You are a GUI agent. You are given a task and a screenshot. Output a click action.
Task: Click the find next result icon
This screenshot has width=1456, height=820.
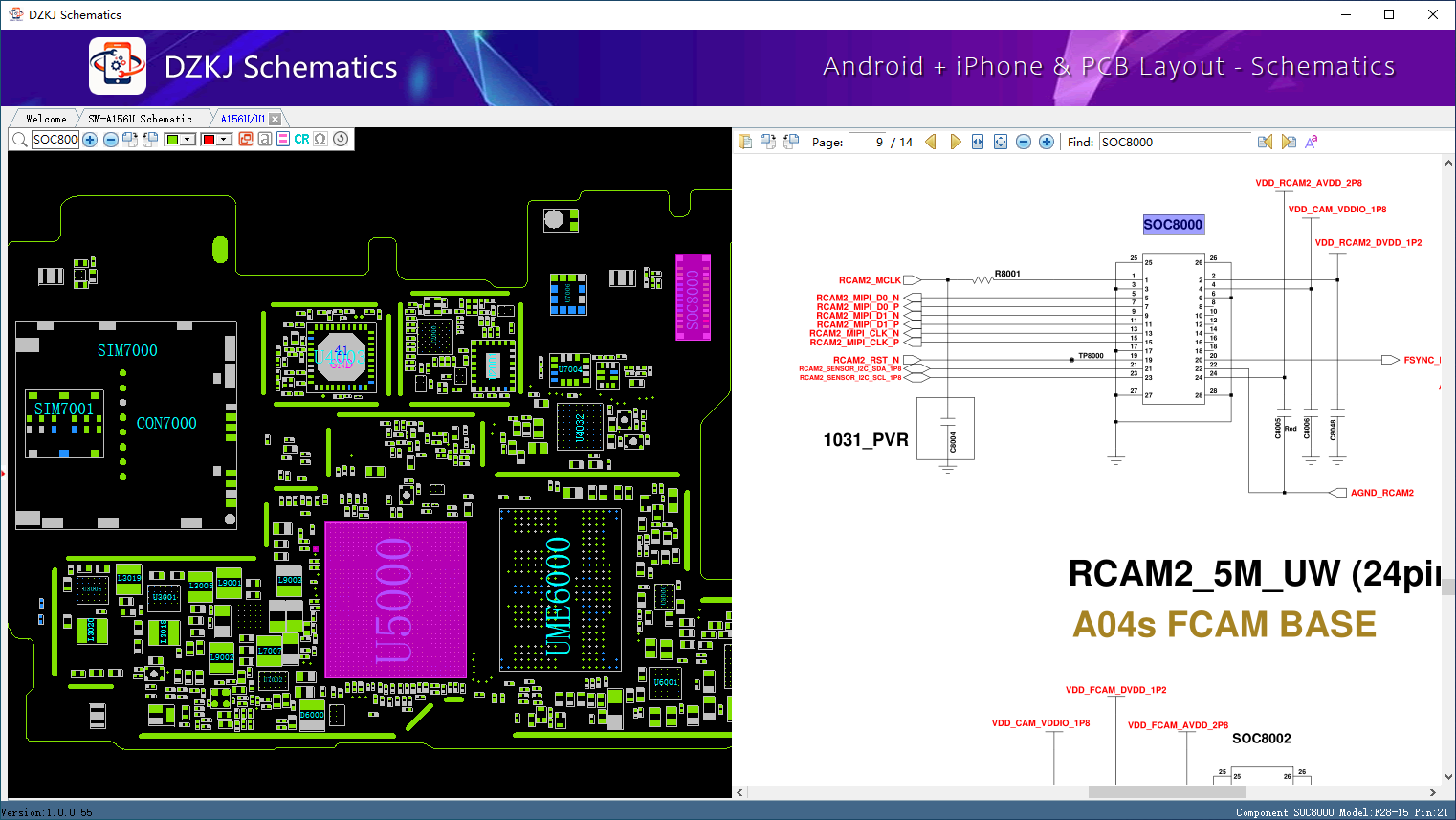pos(1289,142)
